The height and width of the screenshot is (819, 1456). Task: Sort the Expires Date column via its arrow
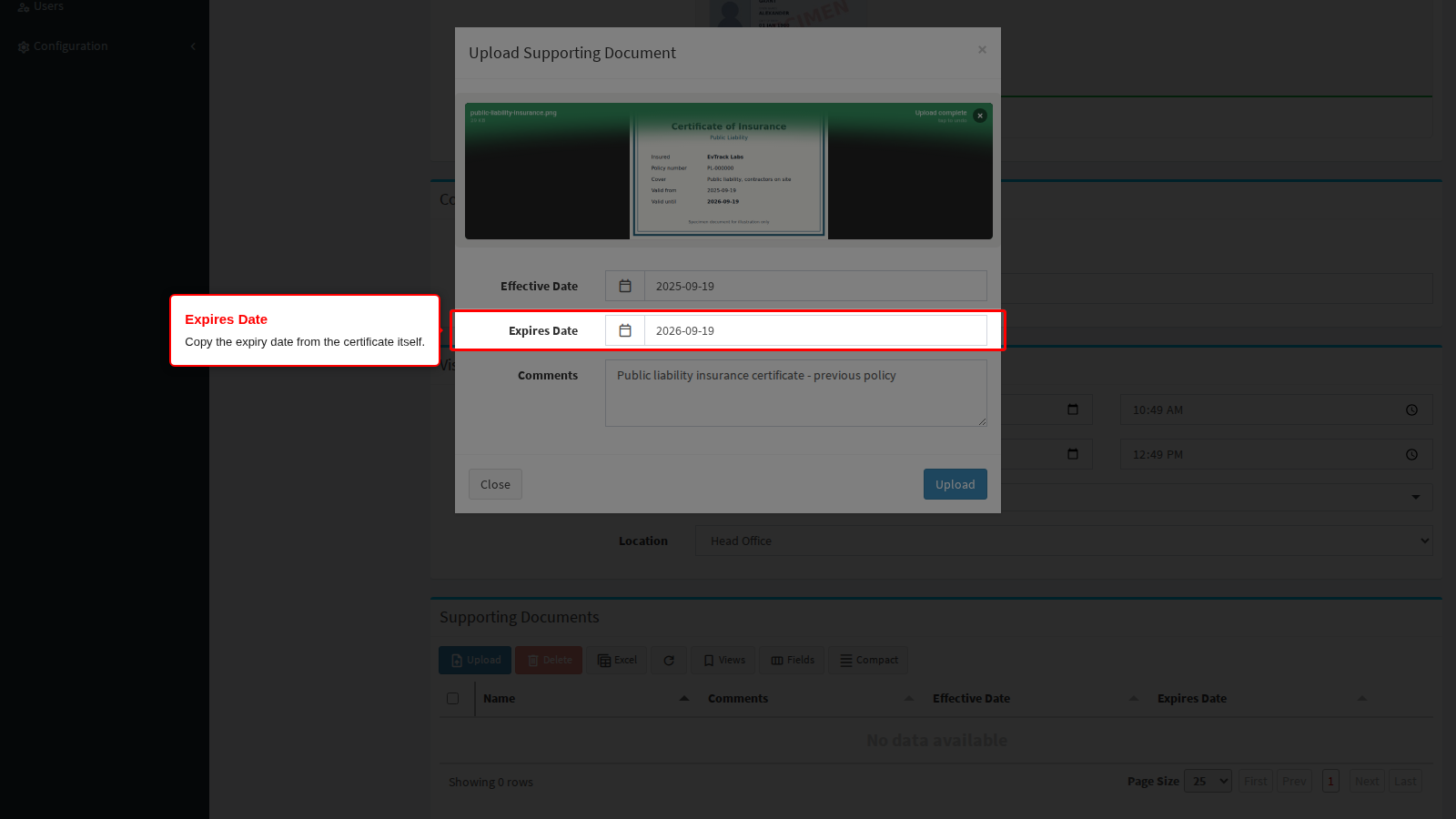tap(1361, 698)
